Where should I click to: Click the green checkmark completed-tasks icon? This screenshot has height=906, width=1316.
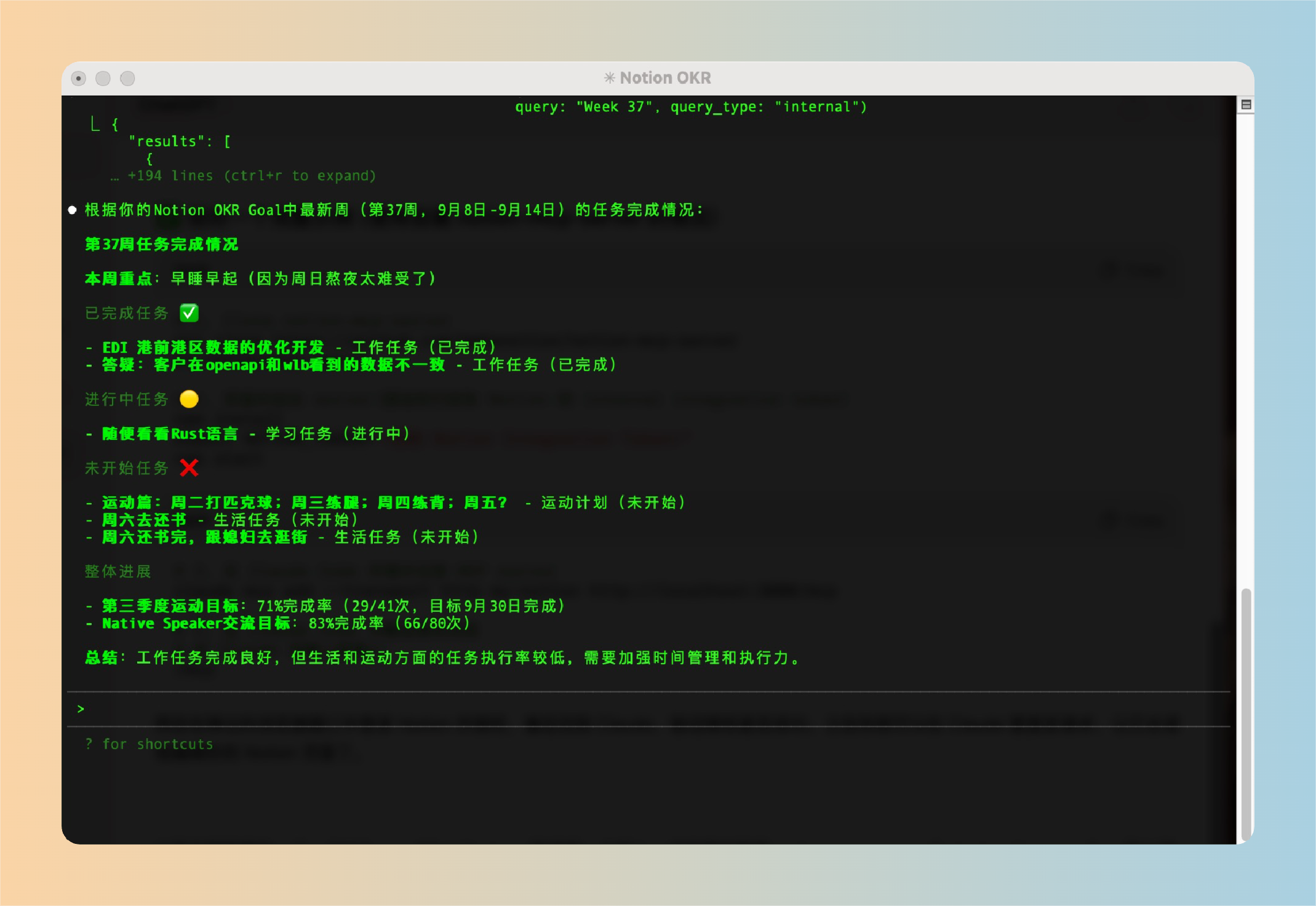tap(189, 313)
